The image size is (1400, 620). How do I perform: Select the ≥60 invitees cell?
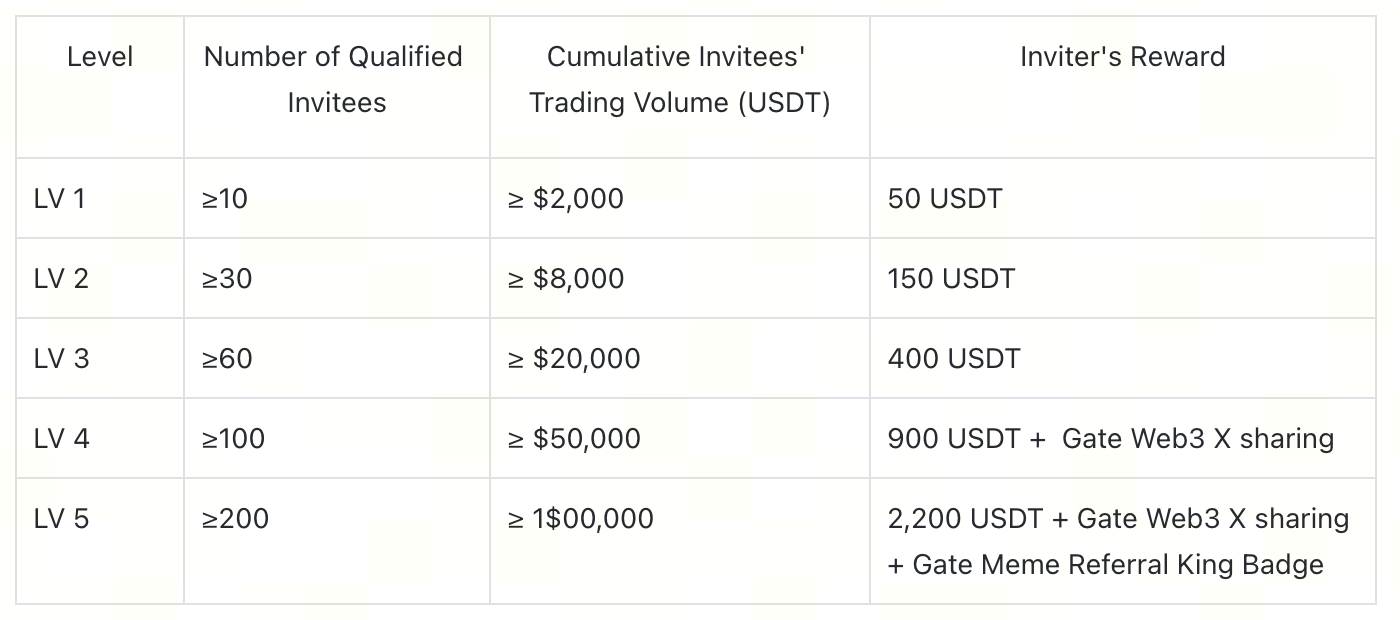coord(227,359)
